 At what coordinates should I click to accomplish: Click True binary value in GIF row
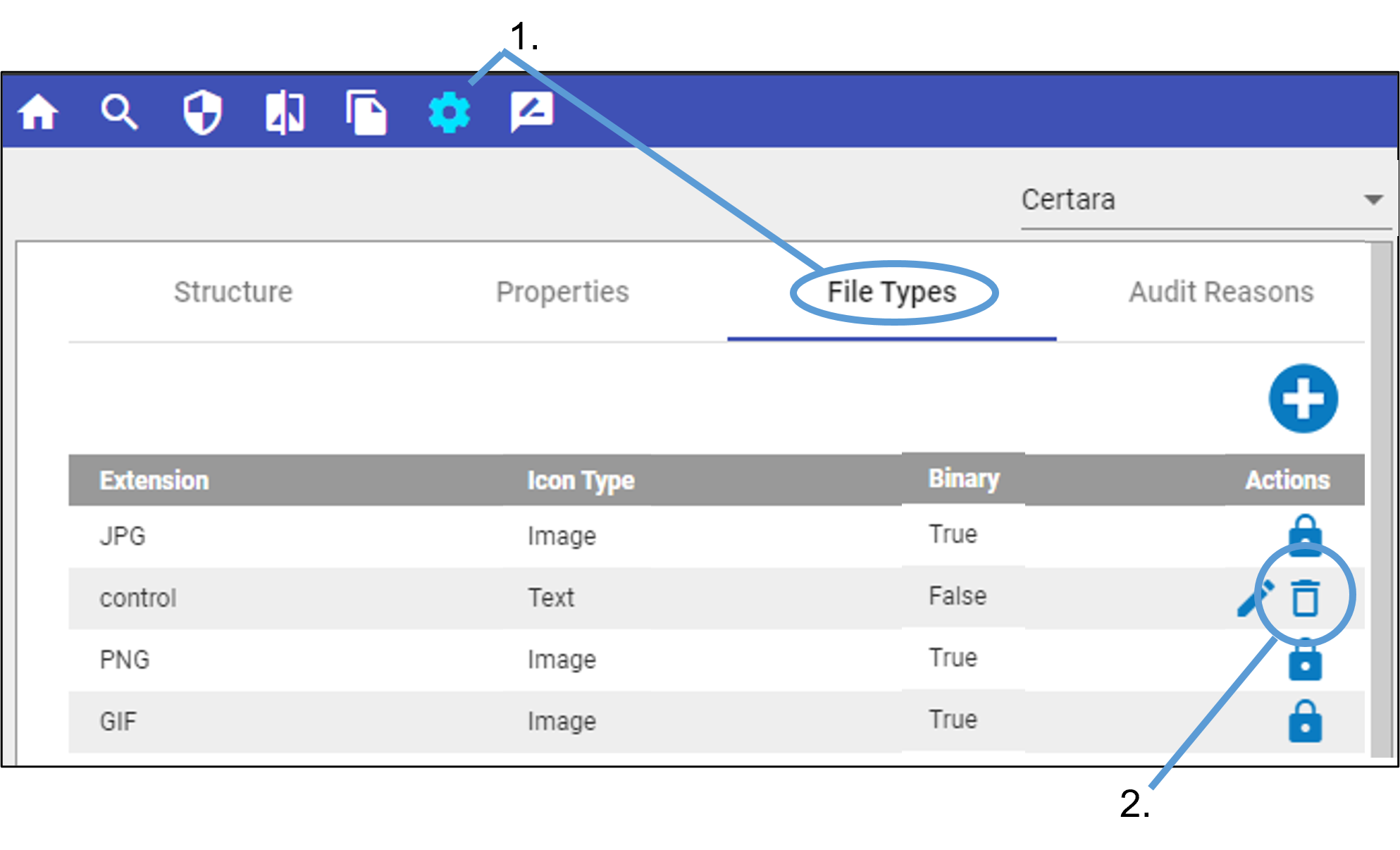pos(953,719)
